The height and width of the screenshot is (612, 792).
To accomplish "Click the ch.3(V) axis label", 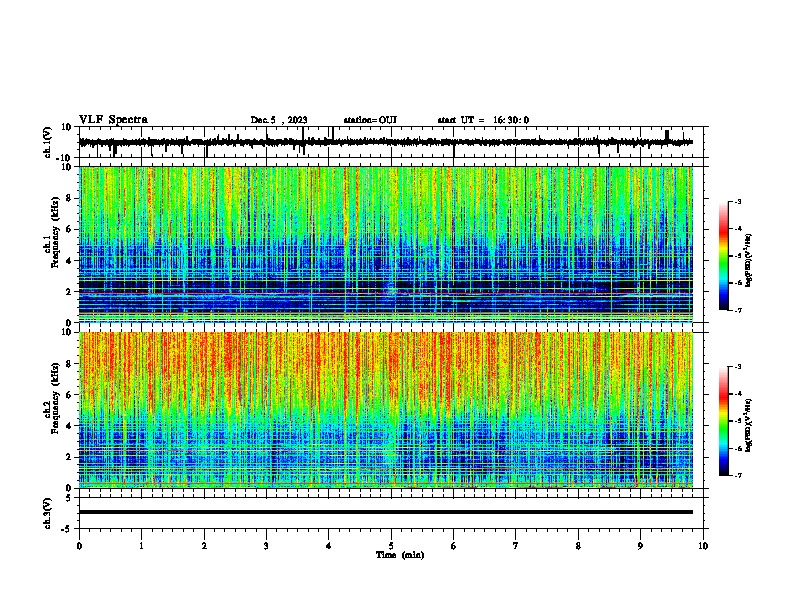I will [x=48, y=513].
